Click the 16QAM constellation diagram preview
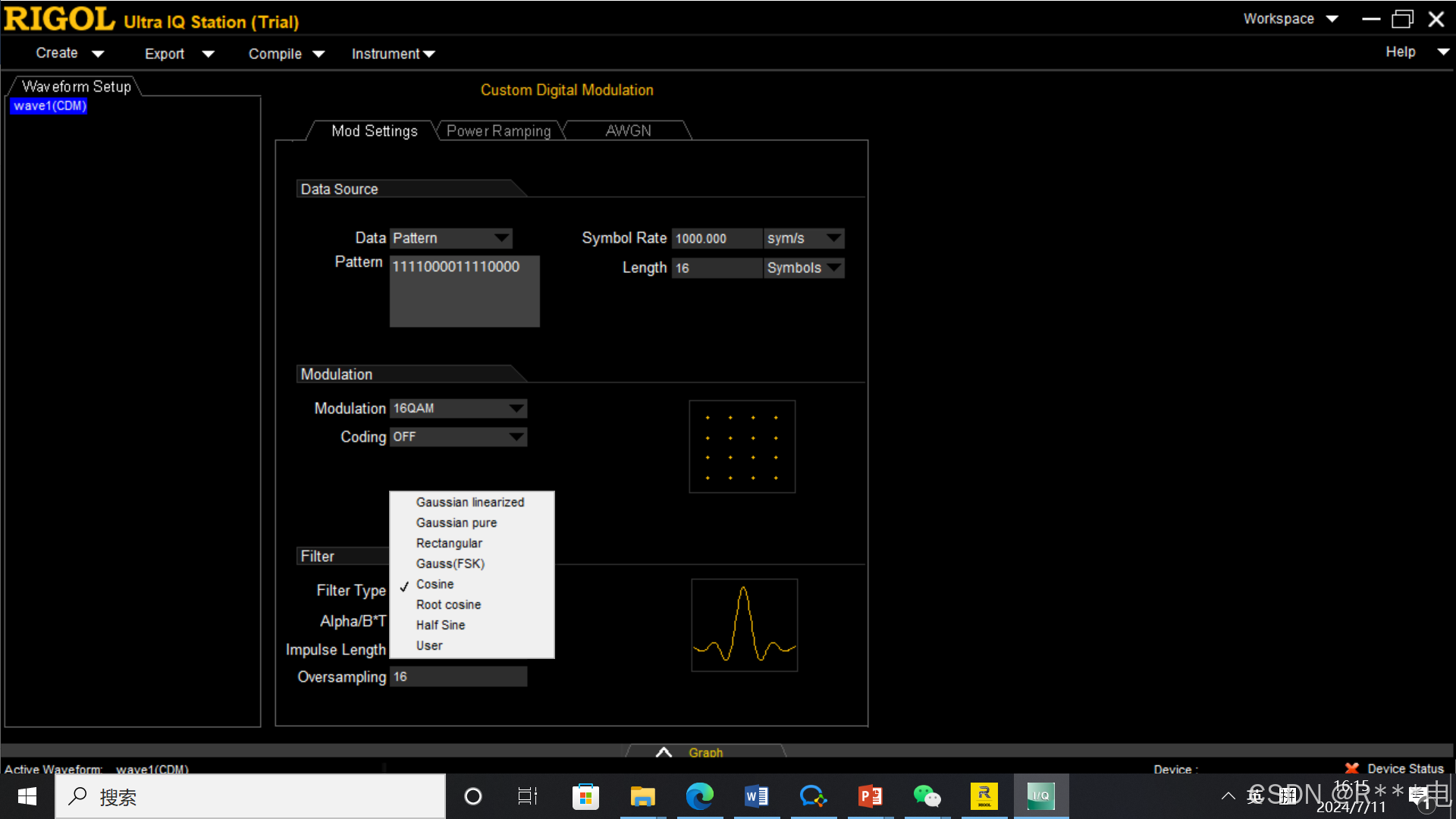 click(742, 447)
